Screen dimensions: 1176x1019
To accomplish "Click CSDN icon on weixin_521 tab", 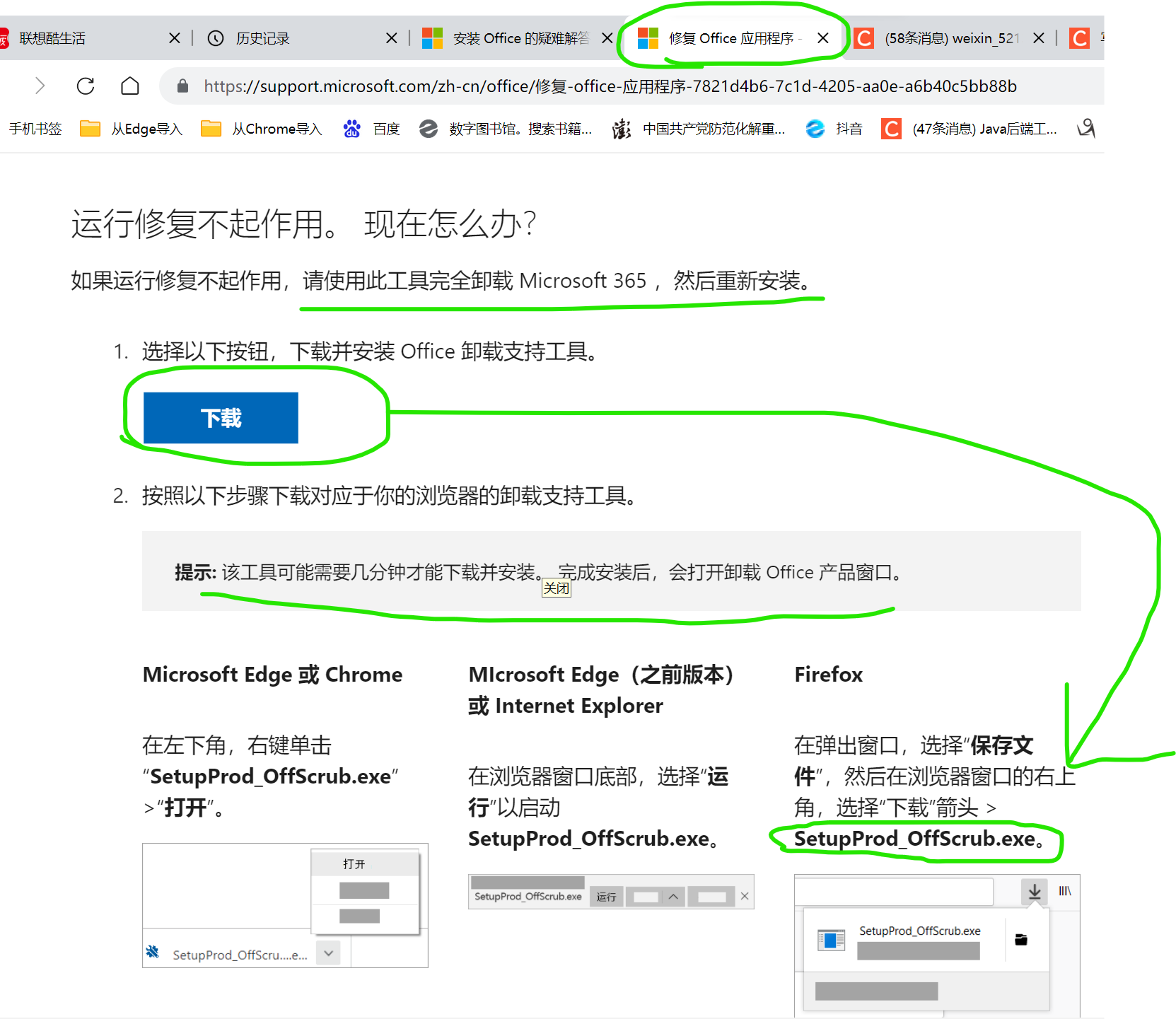I will [x=863, y=38].
